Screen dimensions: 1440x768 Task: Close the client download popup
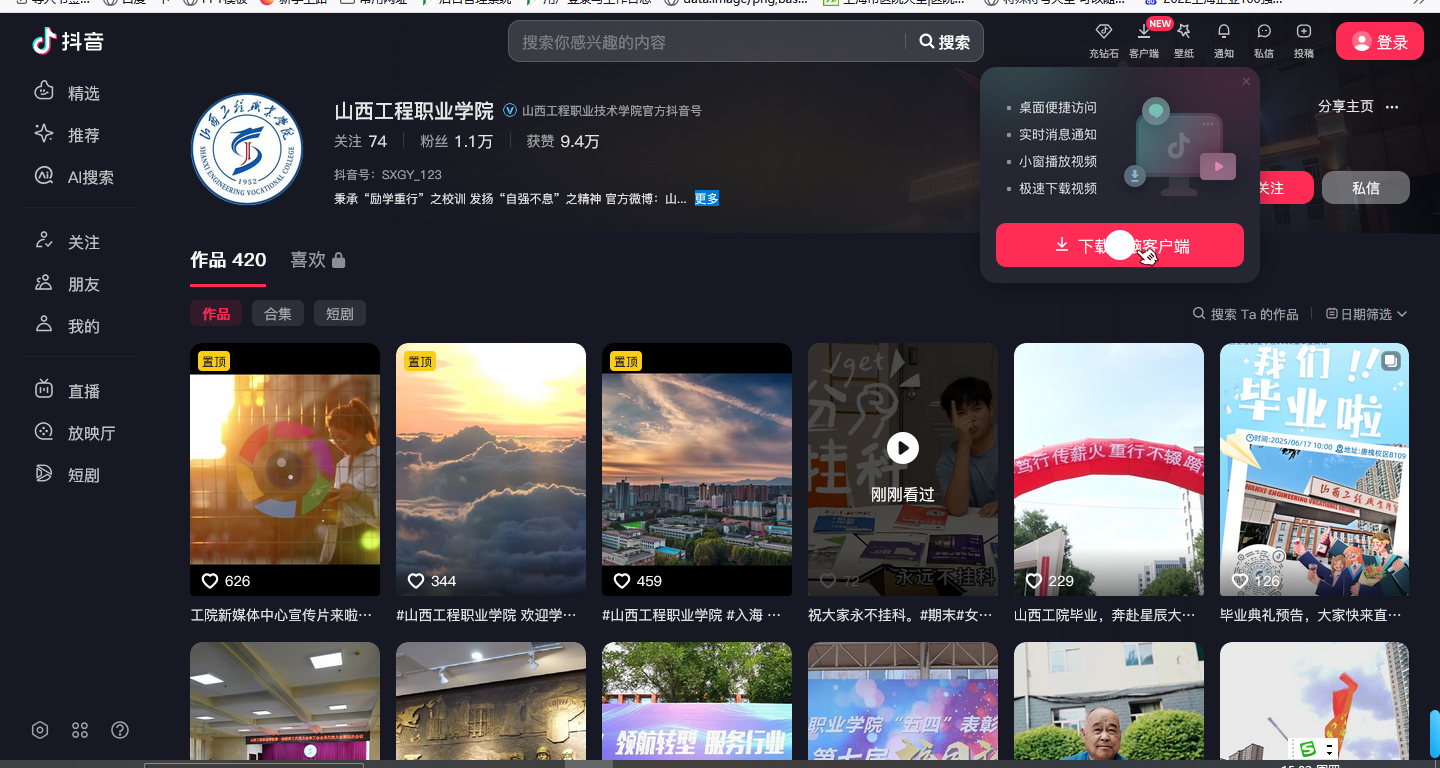[1246, 82]
